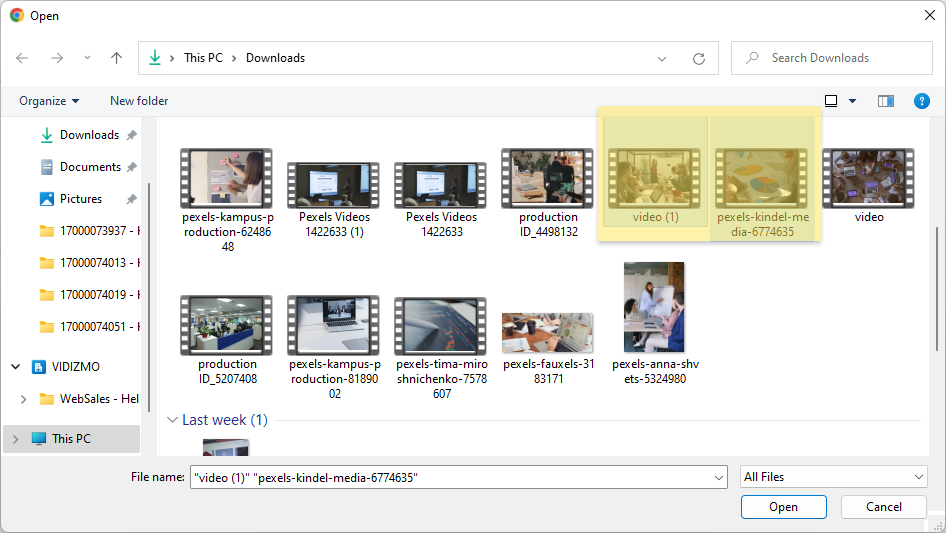Collapse the VIDIZMO tree node

(x=15, y=367)
